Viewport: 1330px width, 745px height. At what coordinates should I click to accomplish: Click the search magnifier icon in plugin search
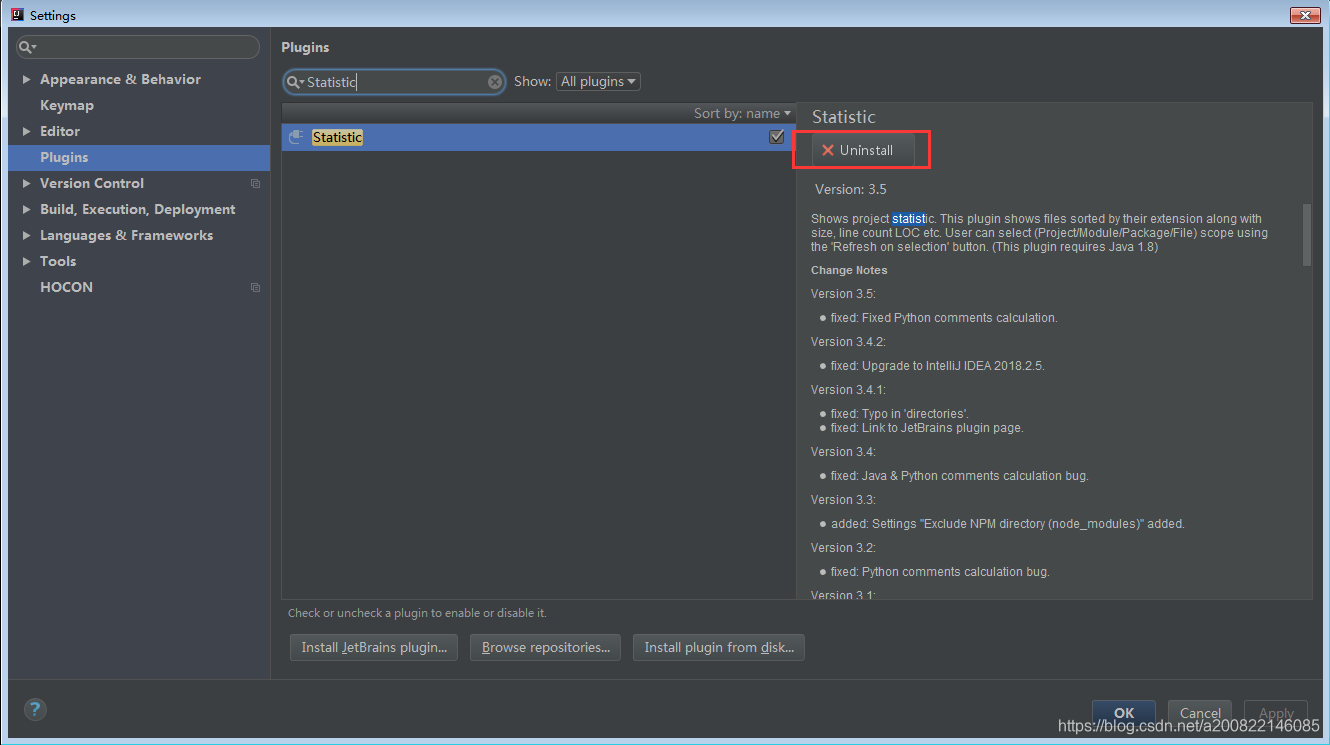(x=293, y=82)
